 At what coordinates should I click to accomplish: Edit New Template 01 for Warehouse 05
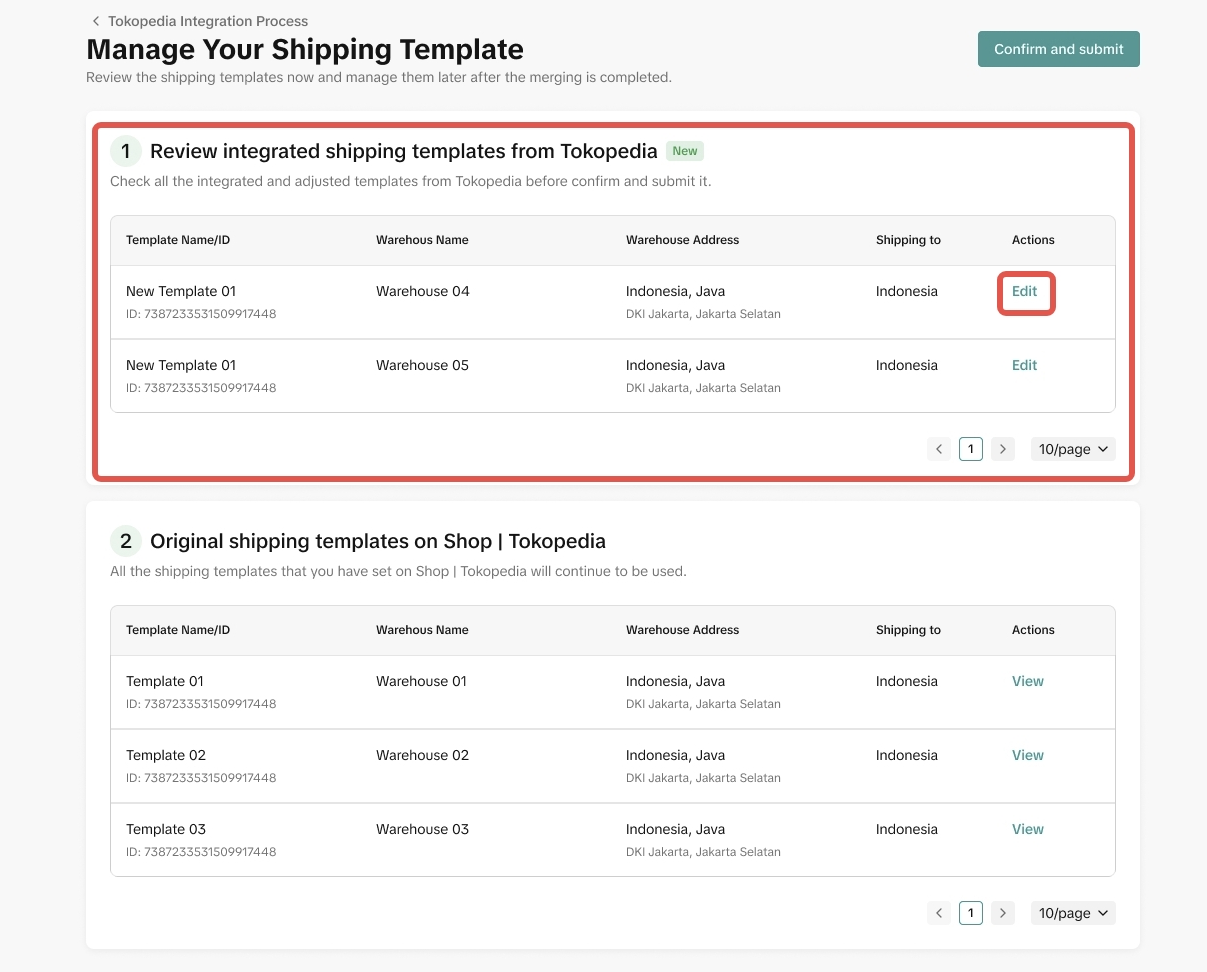1025,365
